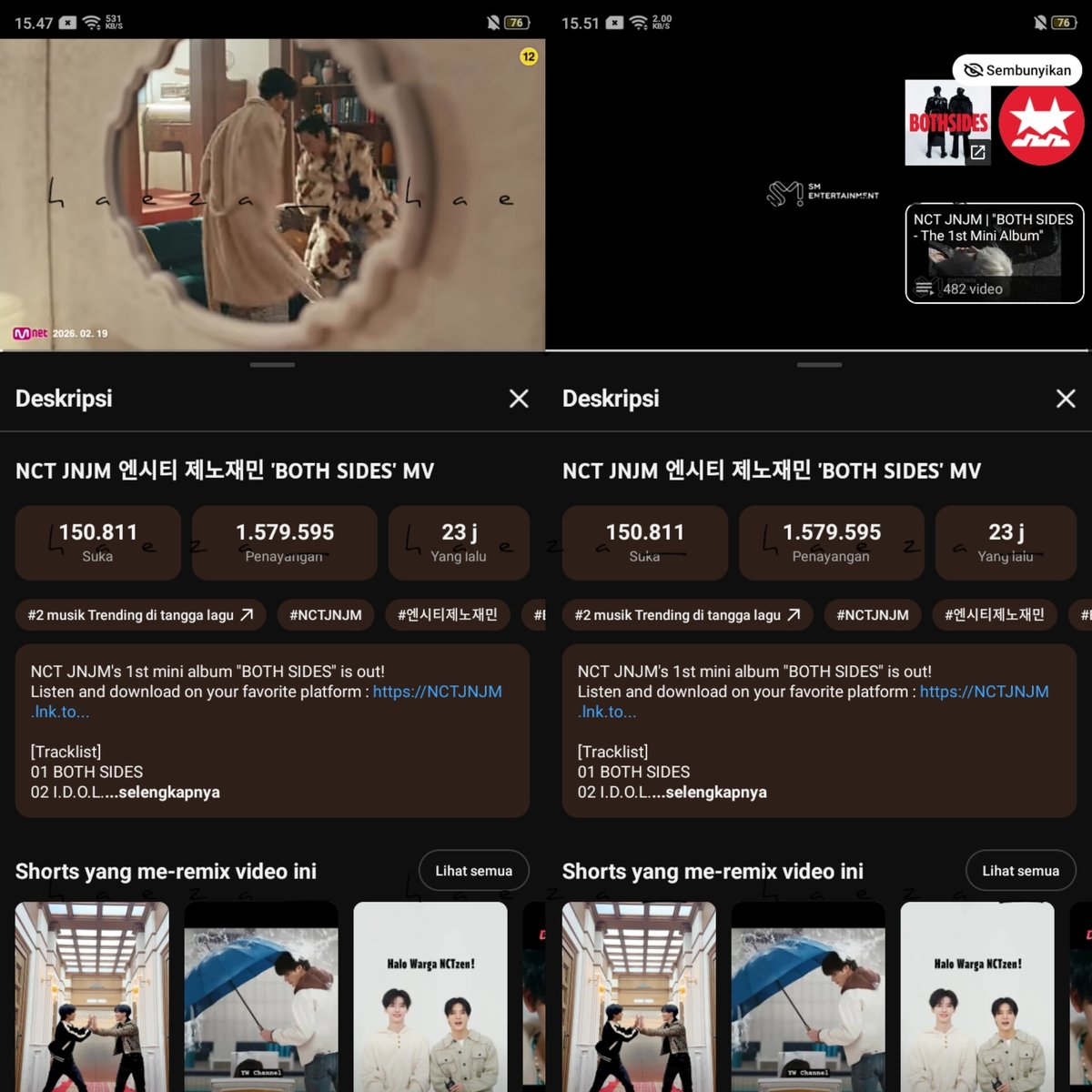Image resolution: width=1092 pixels, height=1092 pixels.
Task: Tap battery 76 indicator in right status bar
Action: tap(1065, 23)
